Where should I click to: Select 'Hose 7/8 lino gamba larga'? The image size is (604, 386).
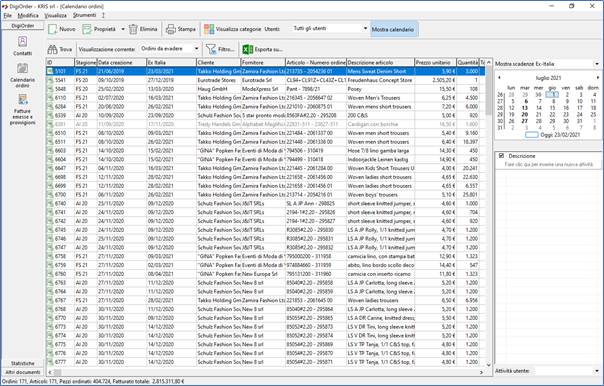tap(381, 151)
